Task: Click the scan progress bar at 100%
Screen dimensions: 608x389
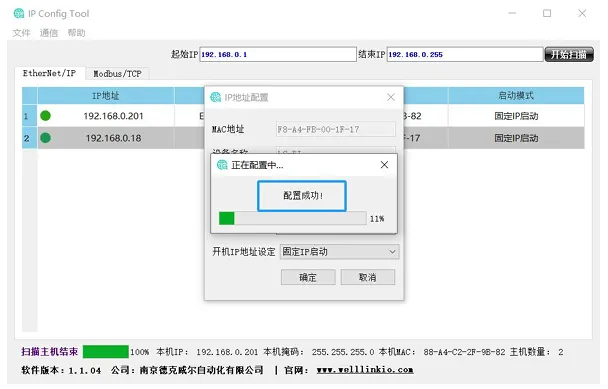Action: (x=105, y=352)
